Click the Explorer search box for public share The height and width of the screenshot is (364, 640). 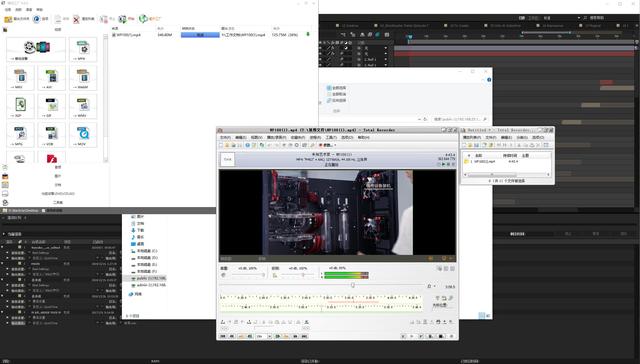(460, 119)
